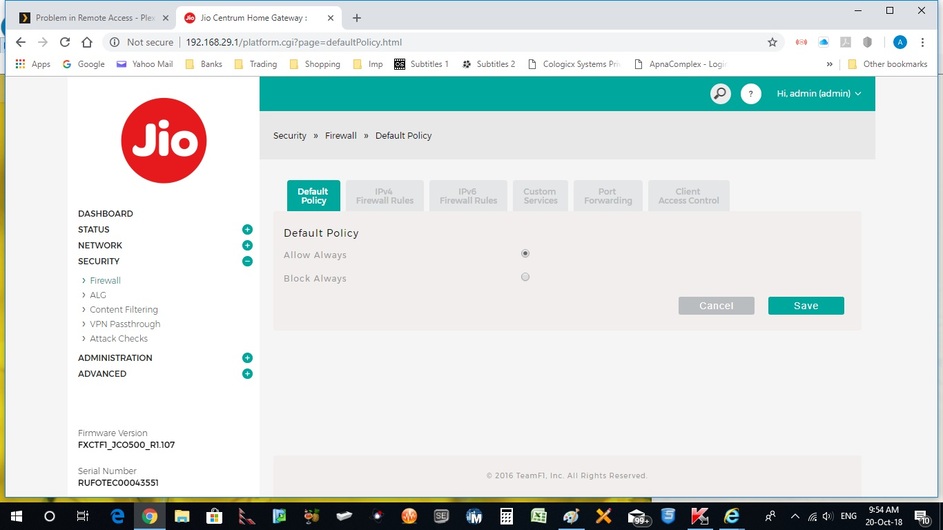
Task: Open the Hi, admin user dropdown
Action: click(819, 94)
